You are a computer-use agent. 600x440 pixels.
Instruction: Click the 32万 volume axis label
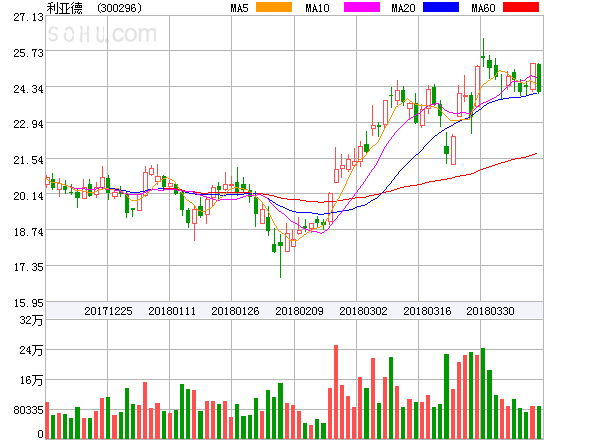pyautogui.click(x=31, y=320)
